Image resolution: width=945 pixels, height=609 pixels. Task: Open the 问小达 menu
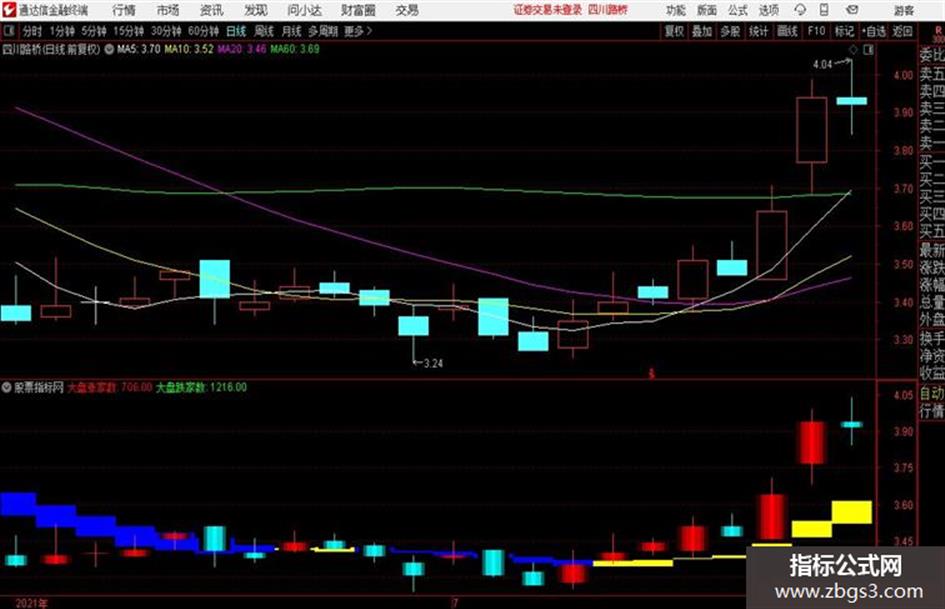304,10
